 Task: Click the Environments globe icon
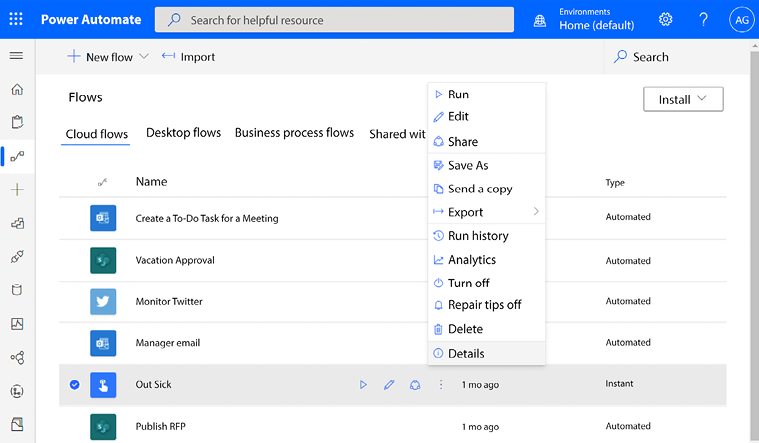[540, 20]
